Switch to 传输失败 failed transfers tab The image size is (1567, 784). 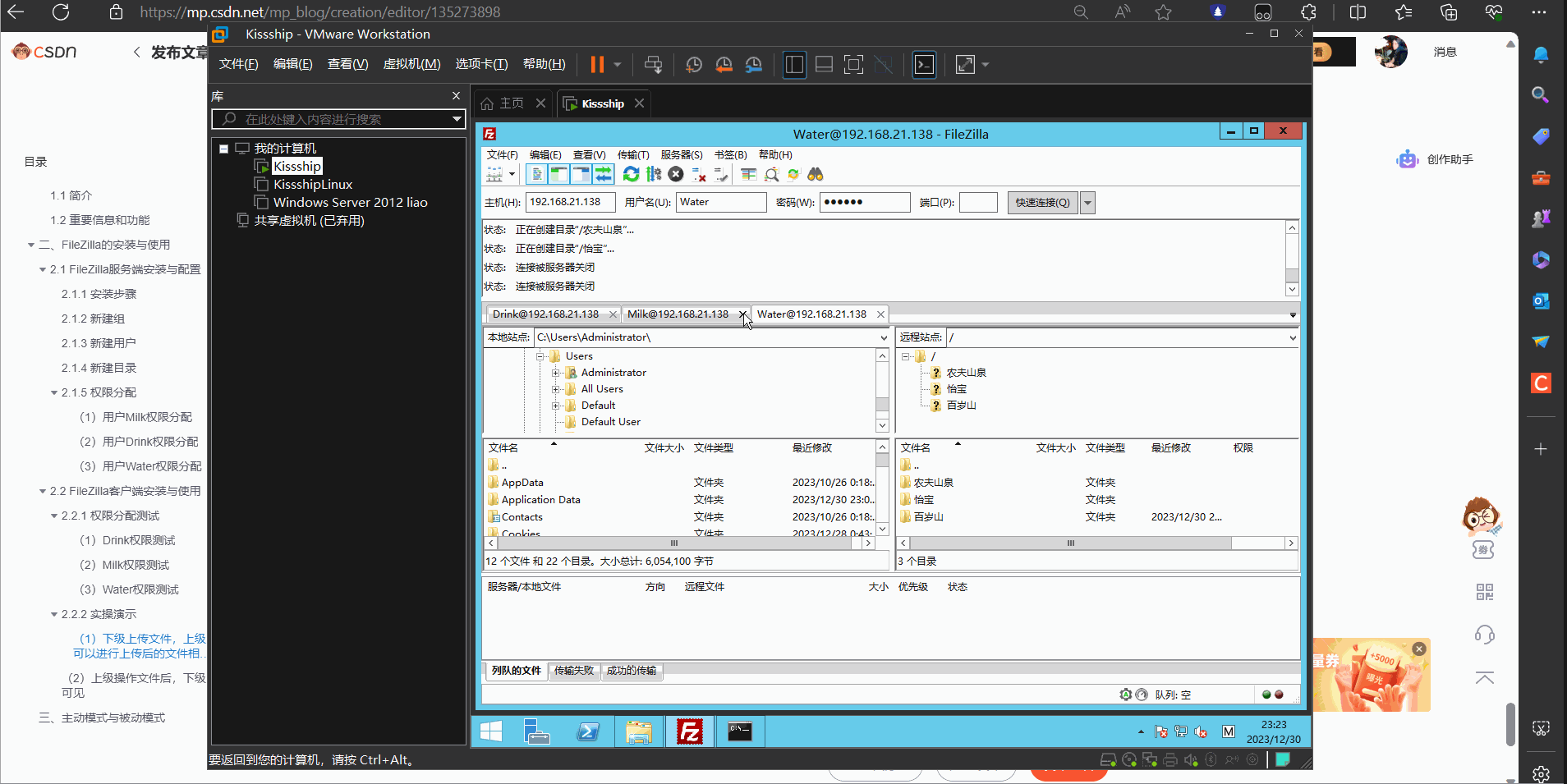573,671
